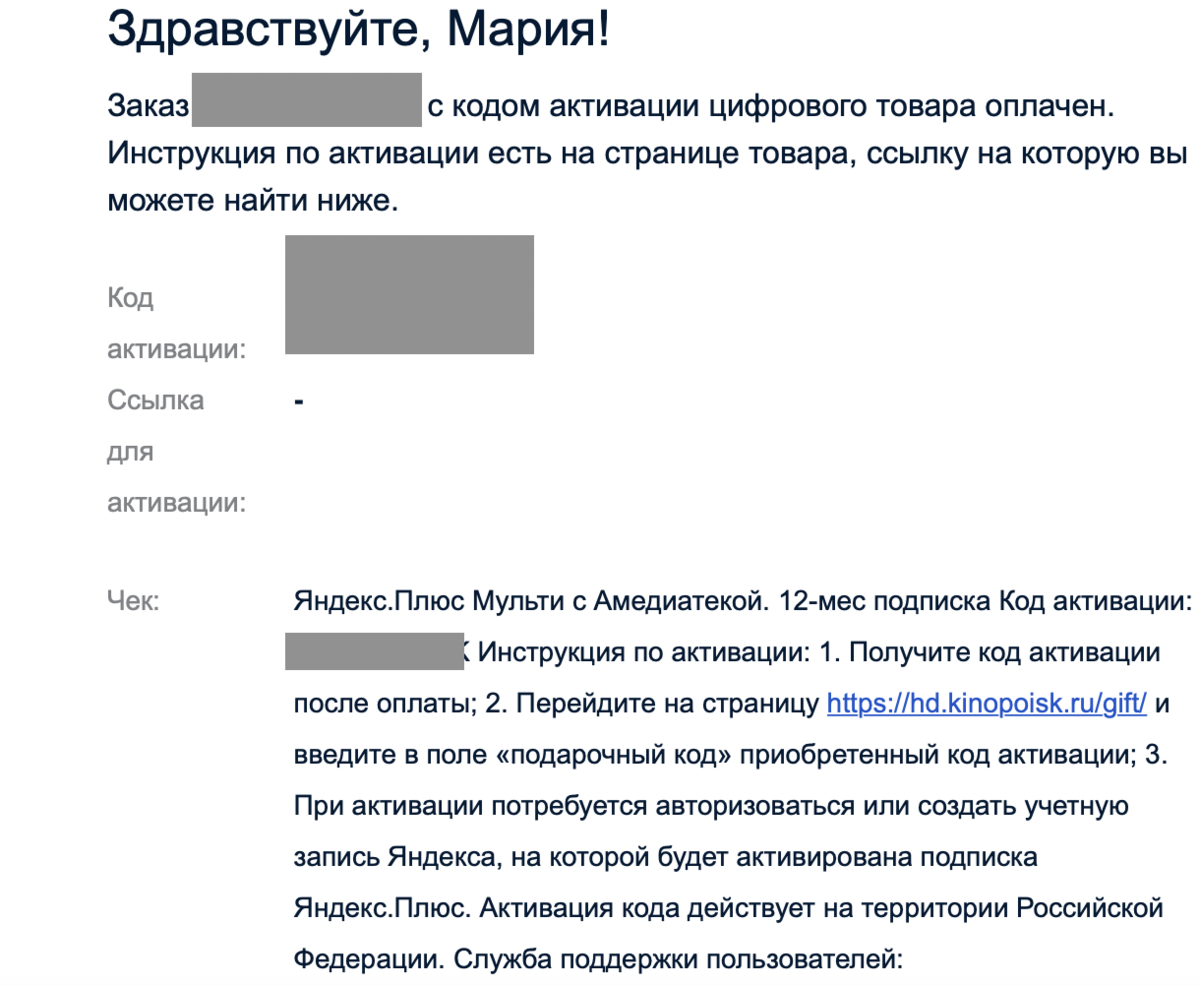
Task: Click the dash next to "Ссылка для активации"
Action: (299, 402)
